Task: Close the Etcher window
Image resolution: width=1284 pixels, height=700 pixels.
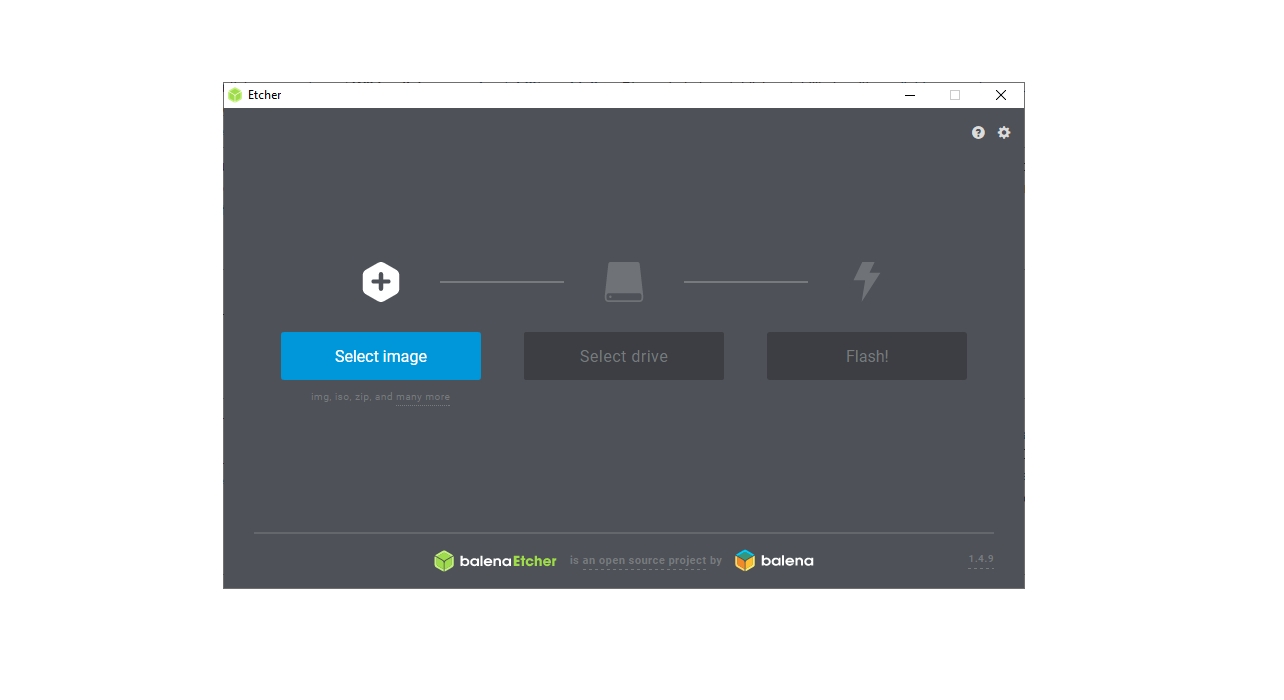Action: pos(1001,95)
